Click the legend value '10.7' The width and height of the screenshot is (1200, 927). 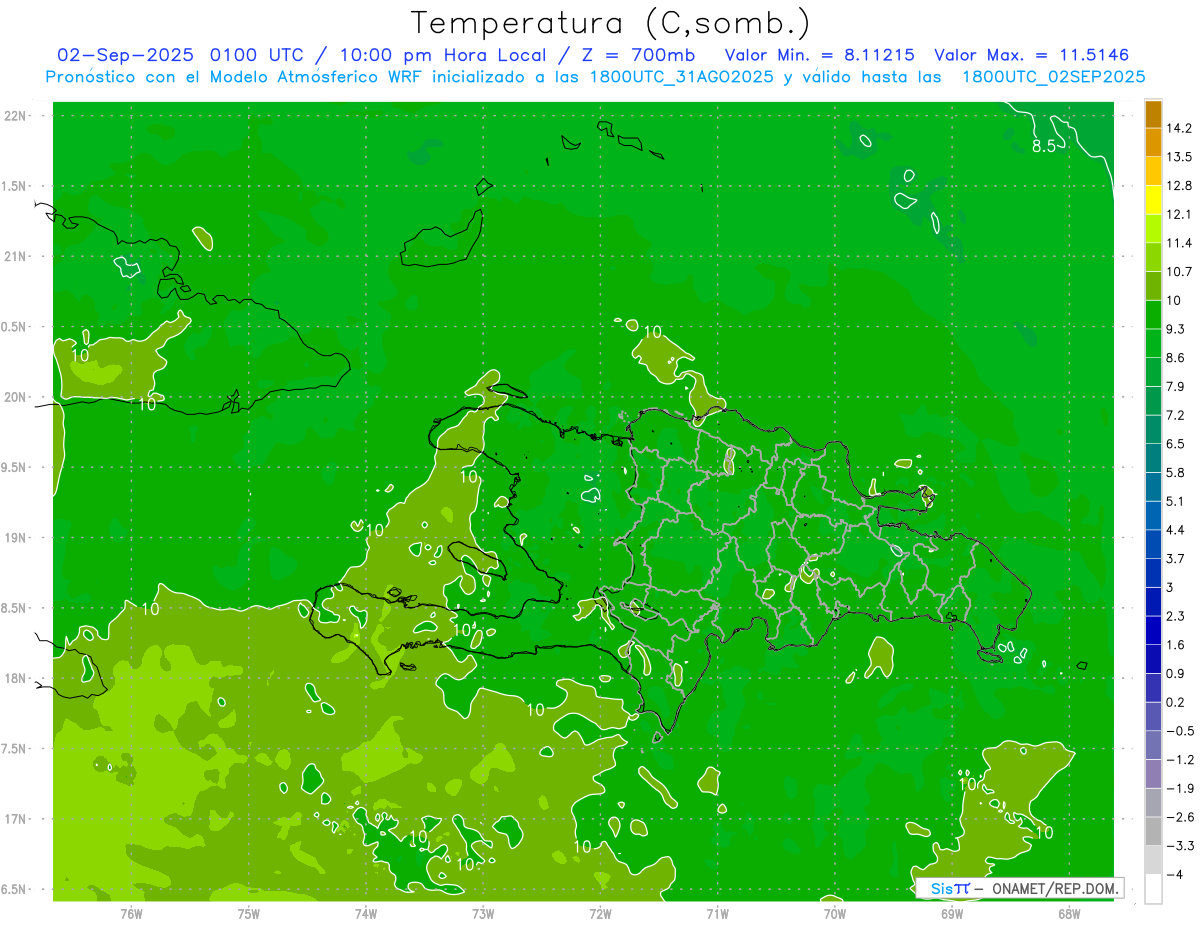pyautogui.click(x=1179, y=271)
